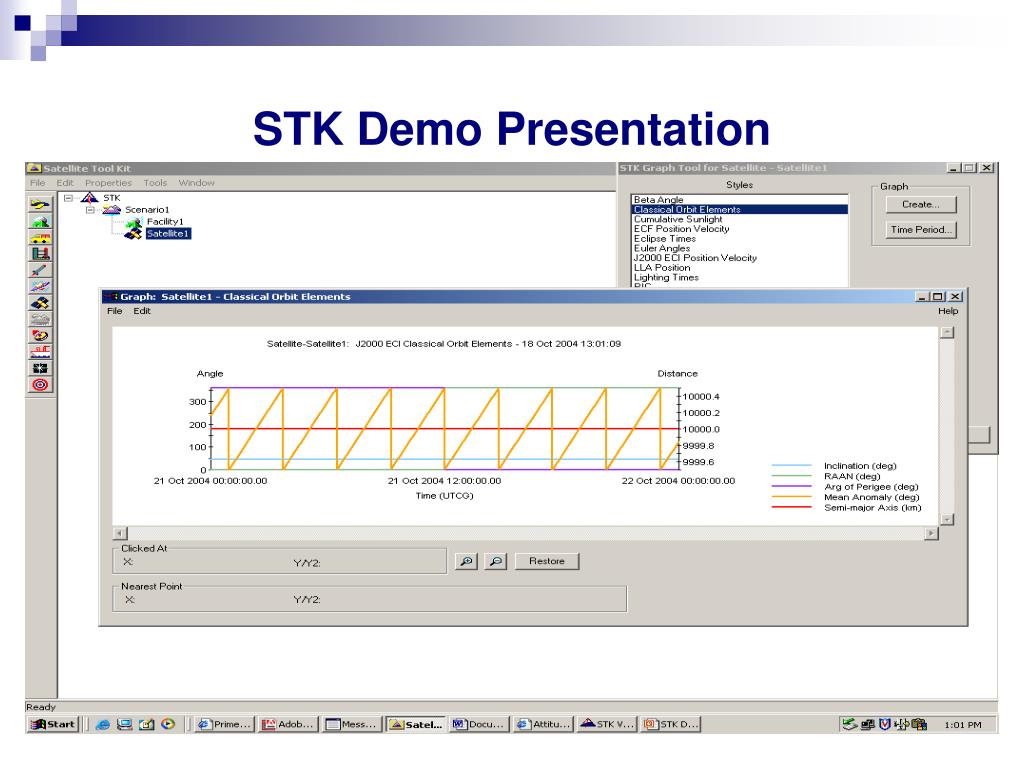Switch to the Prime... taskbar window
Viewport: 1024px width, 768px height.
(x=225, y=724)
